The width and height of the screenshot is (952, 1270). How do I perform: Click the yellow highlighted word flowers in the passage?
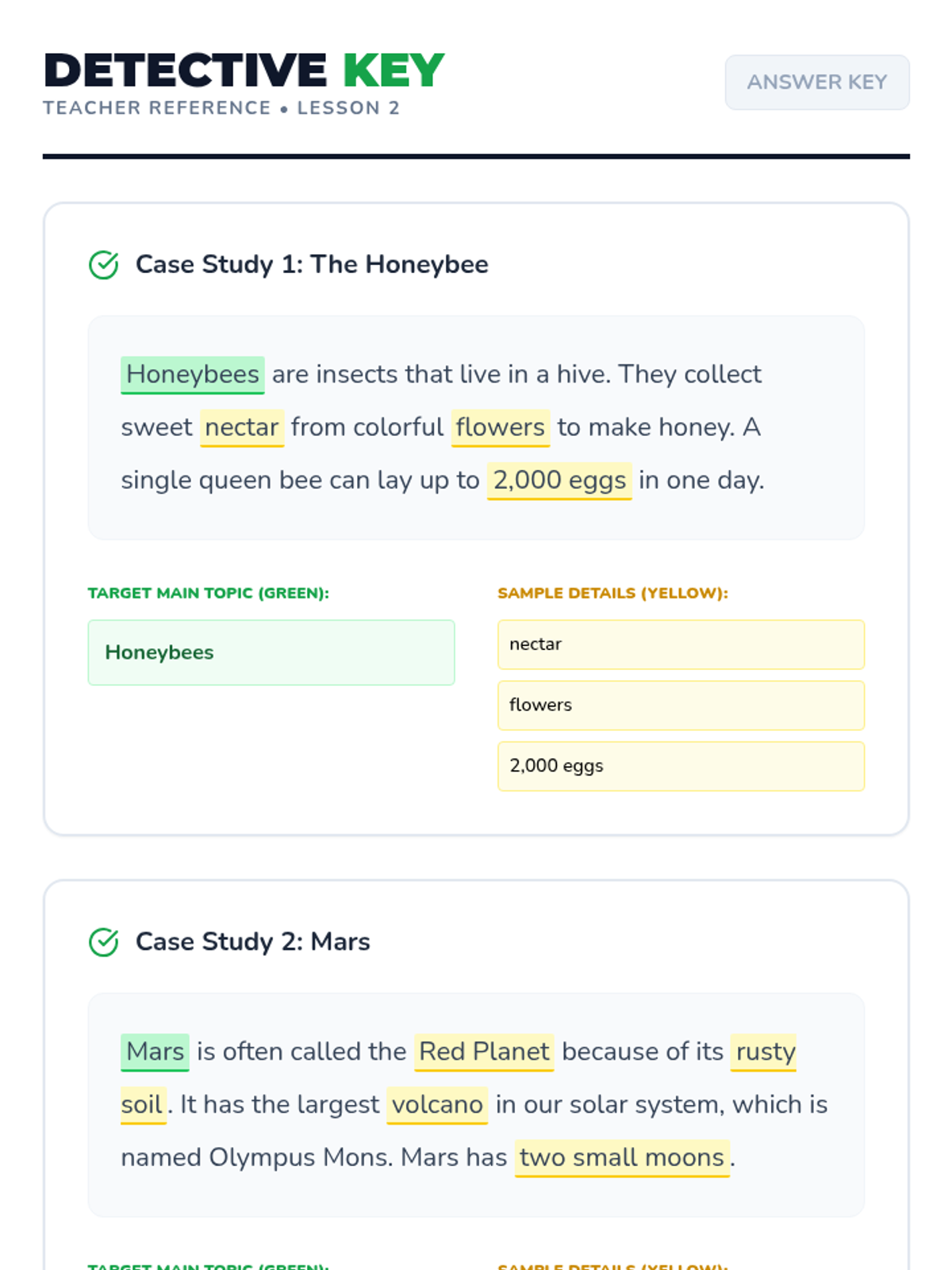[x=500, y=427]
